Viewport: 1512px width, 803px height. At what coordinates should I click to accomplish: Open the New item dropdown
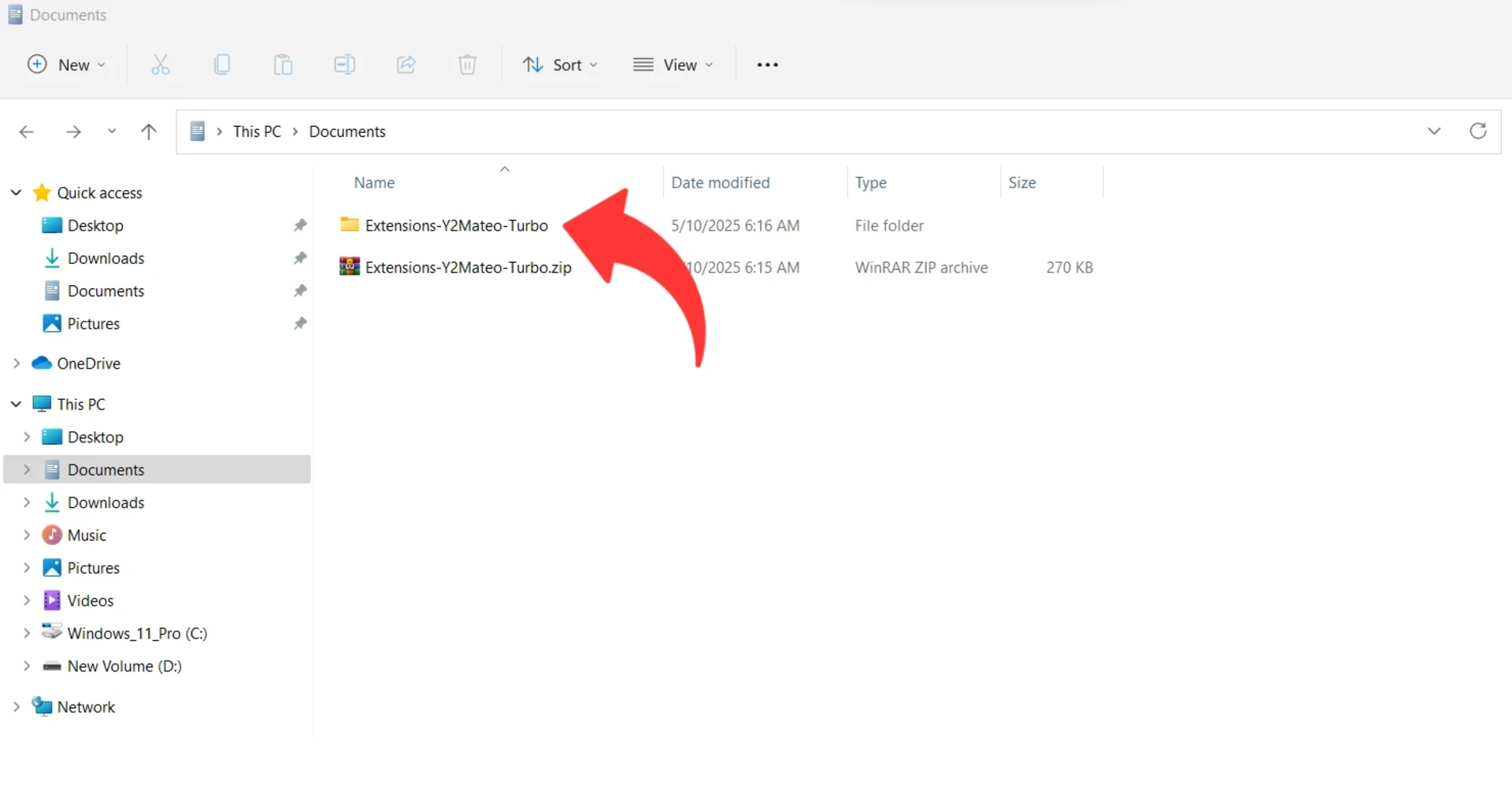(x=66, y=65)
